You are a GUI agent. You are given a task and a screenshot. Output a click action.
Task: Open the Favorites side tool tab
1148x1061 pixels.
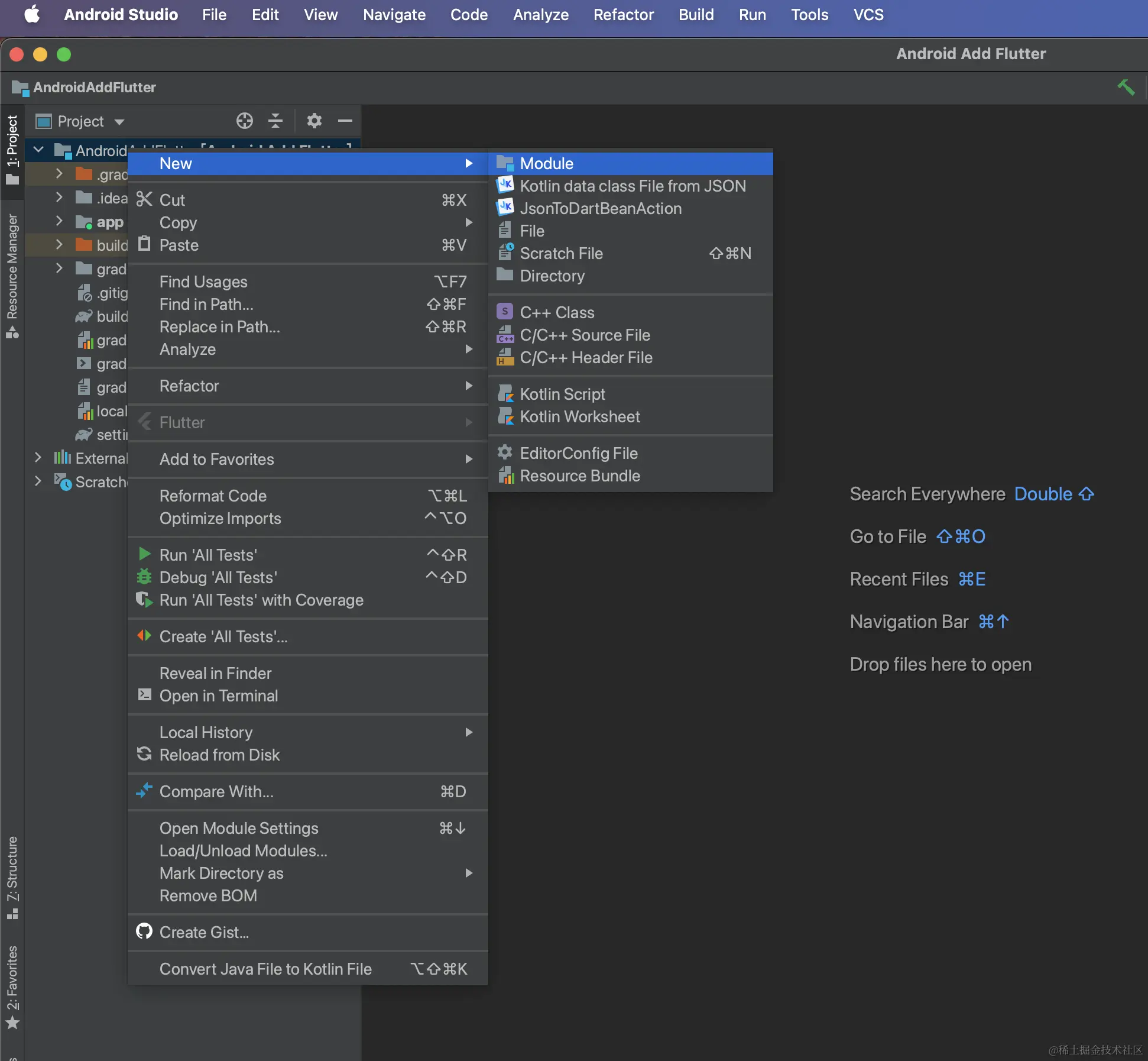[x=12, y=986]
